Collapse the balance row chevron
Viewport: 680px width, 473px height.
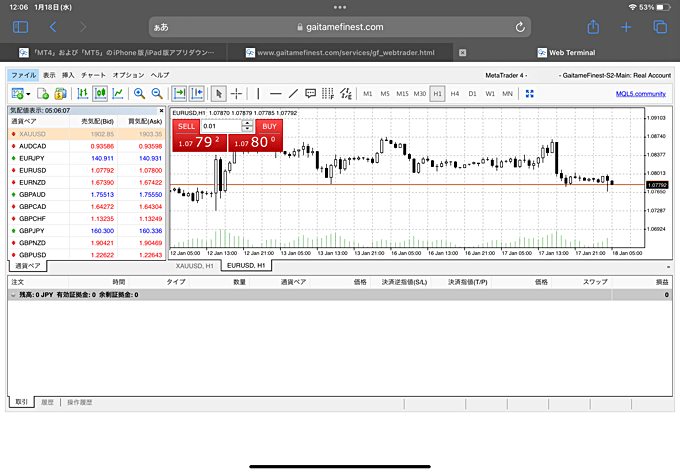(x=13, y=295)
